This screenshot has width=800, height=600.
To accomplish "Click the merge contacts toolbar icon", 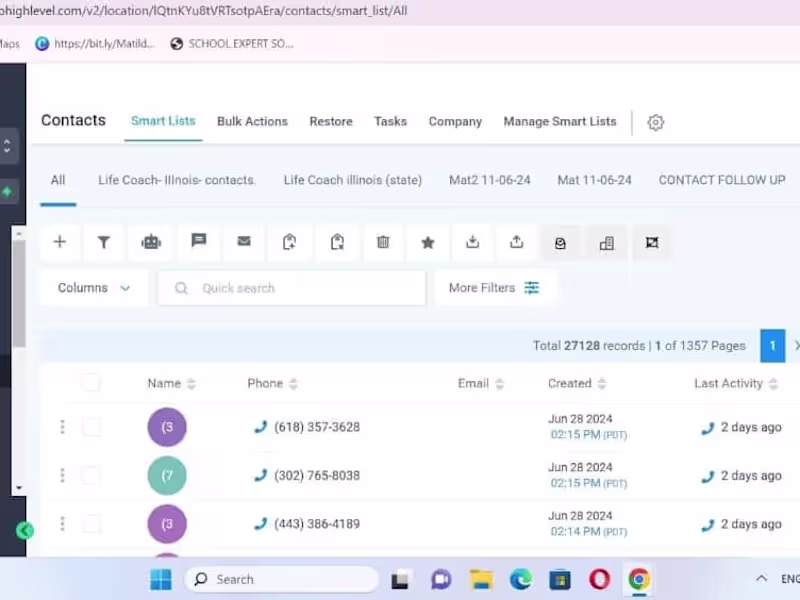I will (652, 243).
